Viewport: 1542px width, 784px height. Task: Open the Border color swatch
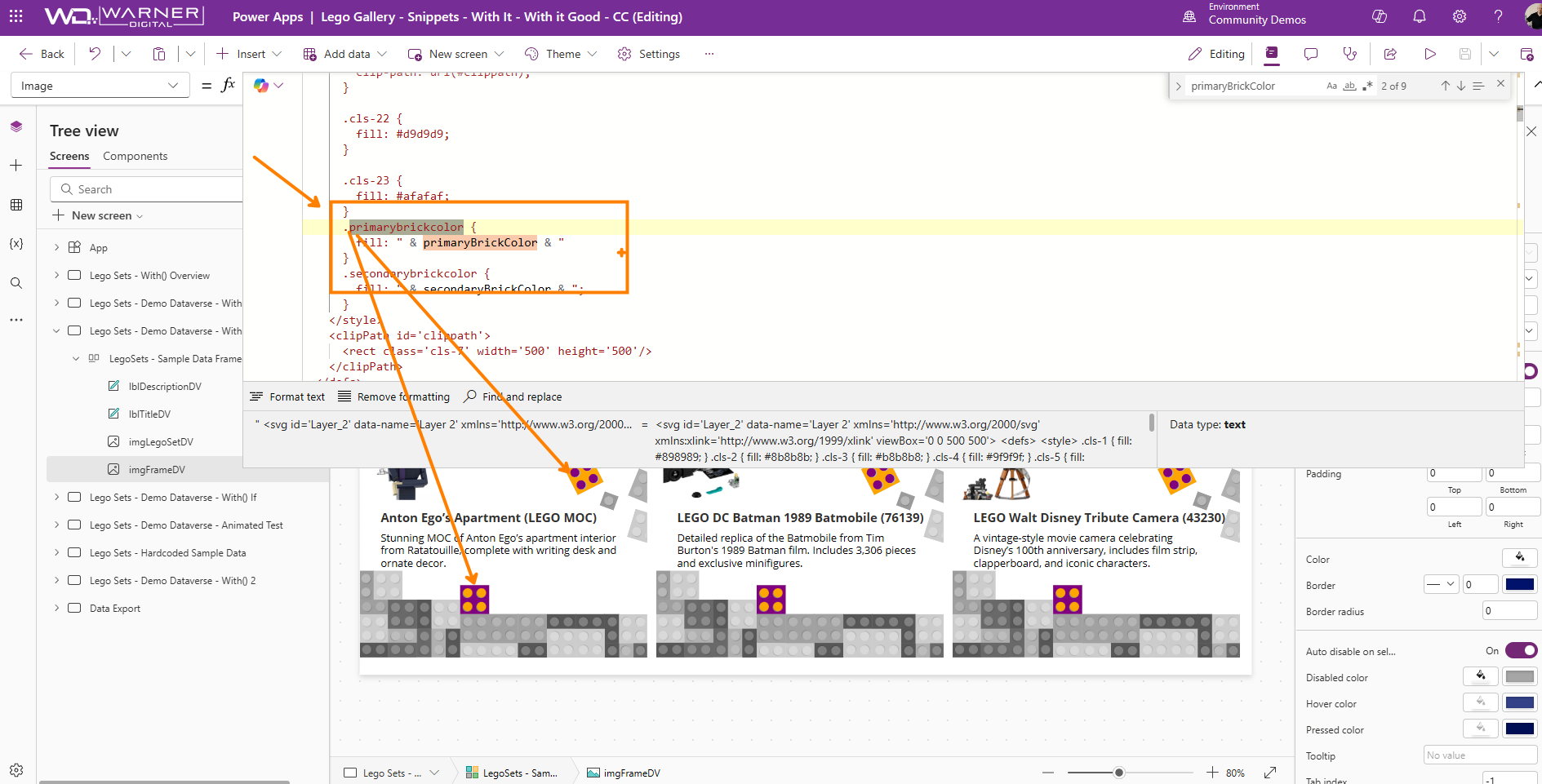tap(1520, 584)
